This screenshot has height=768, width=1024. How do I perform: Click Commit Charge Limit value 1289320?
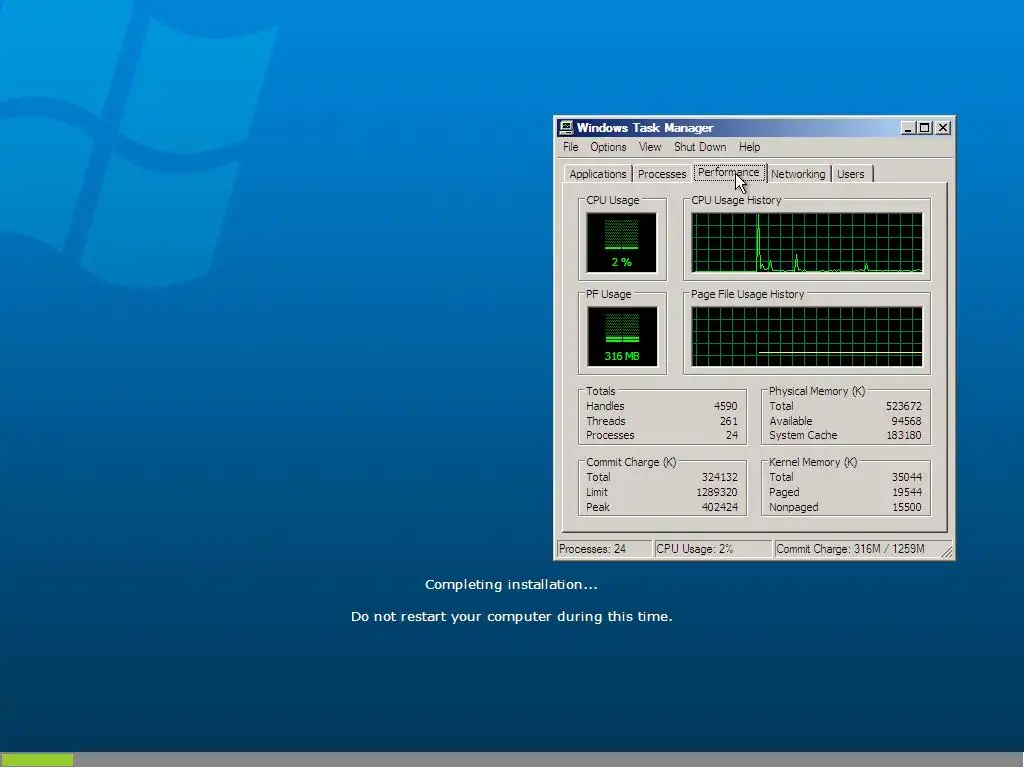[x=717, y=492]
